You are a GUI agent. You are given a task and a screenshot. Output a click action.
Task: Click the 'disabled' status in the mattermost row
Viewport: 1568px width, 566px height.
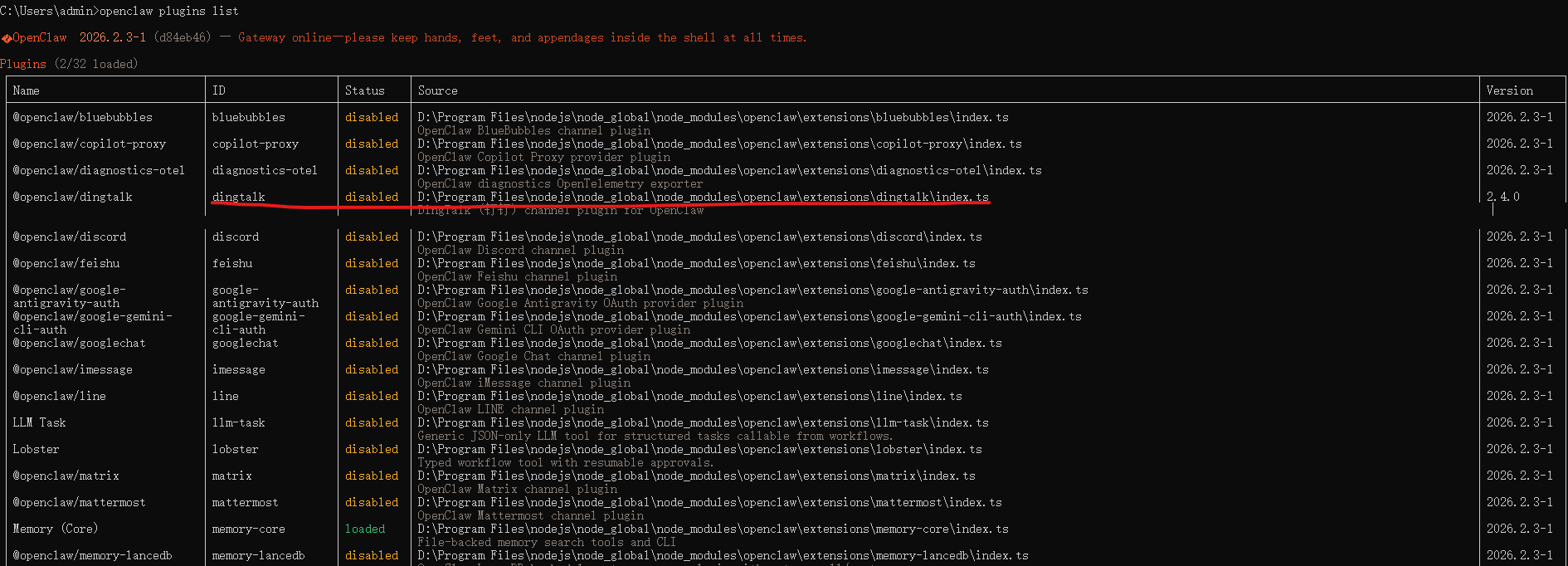click(372, 502)
